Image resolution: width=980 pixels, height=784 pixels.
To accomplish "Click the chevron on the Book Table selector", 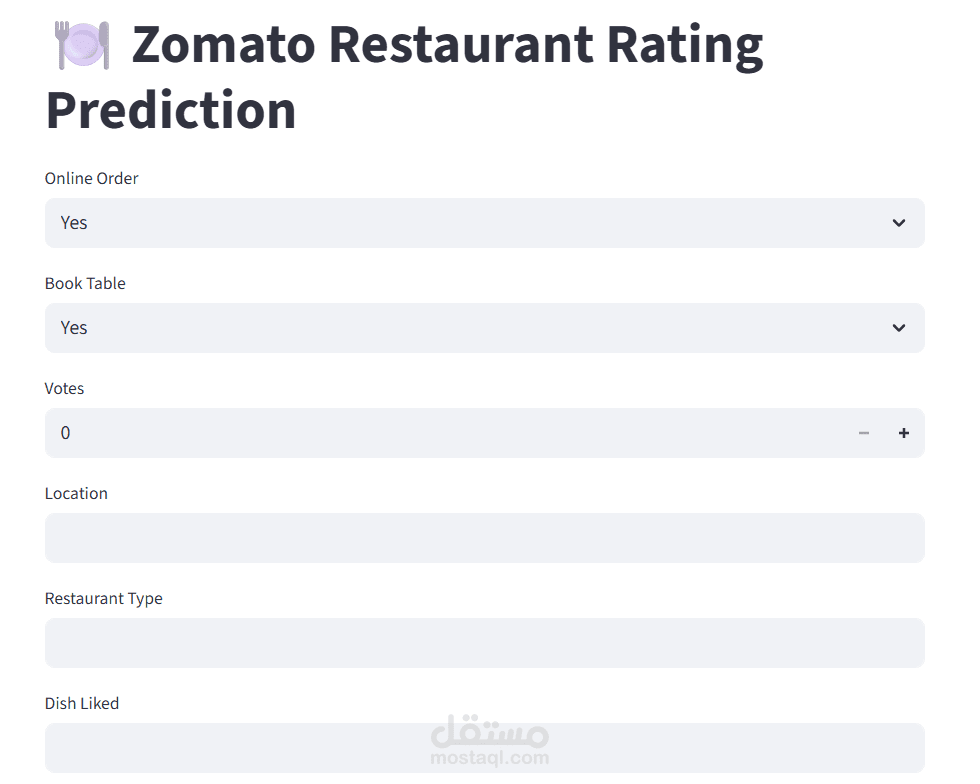I will pyautogui.click(x=898, y=328).
